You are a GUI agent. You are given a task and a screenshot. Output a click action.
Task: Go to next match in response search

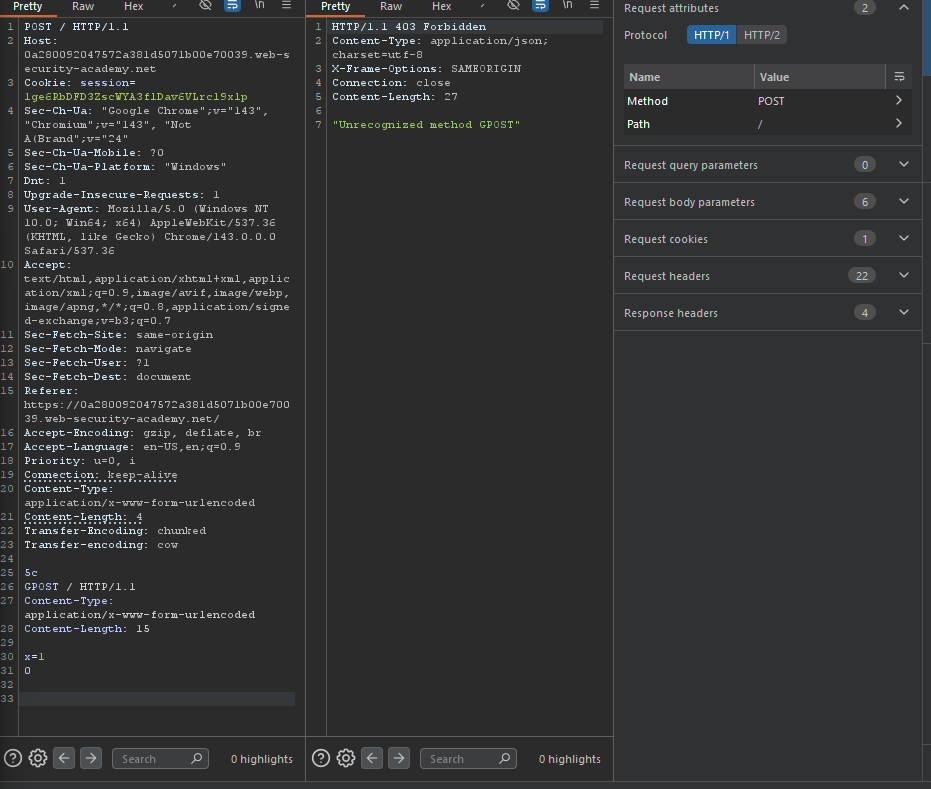click(x=399, y=758)
